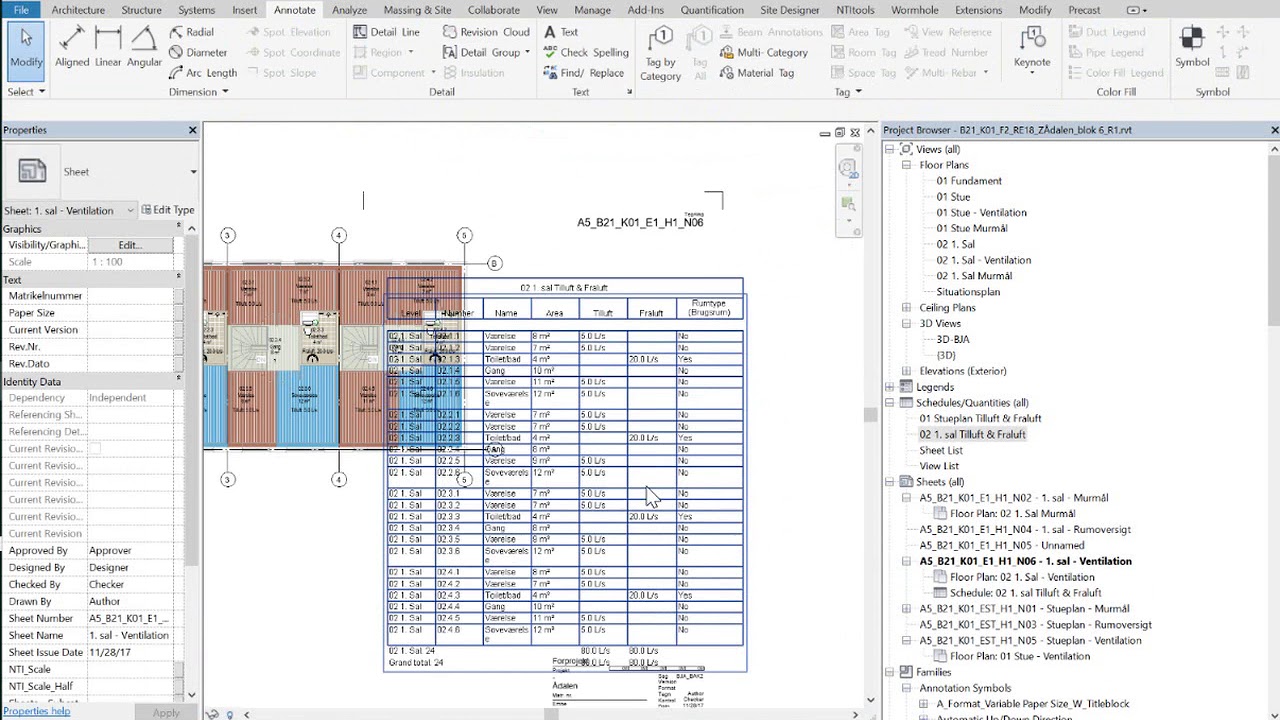Open the Sheet type selector dropdown
This screenshot has height=720, width=1280.
[193, 172]
